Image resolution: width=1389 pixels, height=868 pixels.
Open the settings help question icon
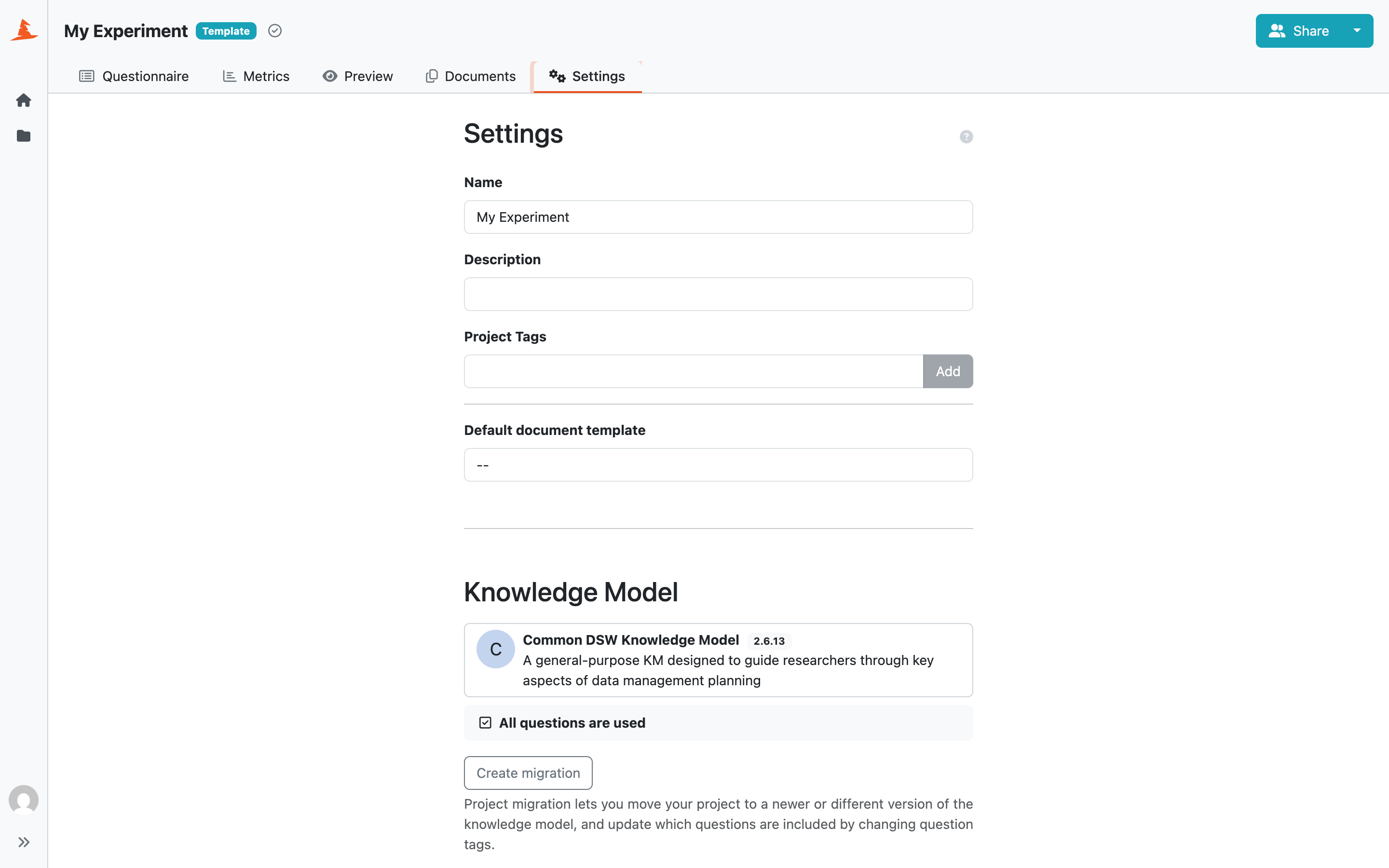coord(966,136)
